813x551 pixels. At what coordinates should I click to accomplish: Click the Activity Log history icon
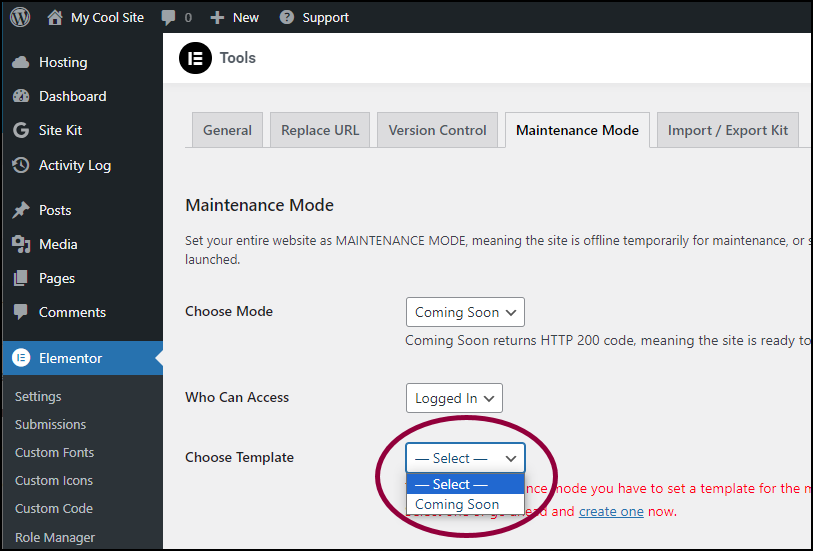(21, 165)
